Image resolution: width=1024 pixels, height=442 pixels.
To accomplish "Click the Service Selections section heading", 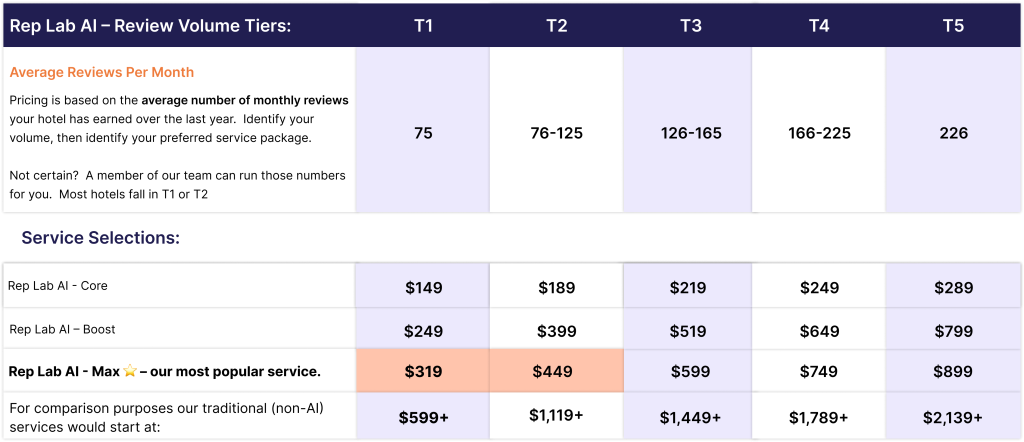I will click(100, 238).
